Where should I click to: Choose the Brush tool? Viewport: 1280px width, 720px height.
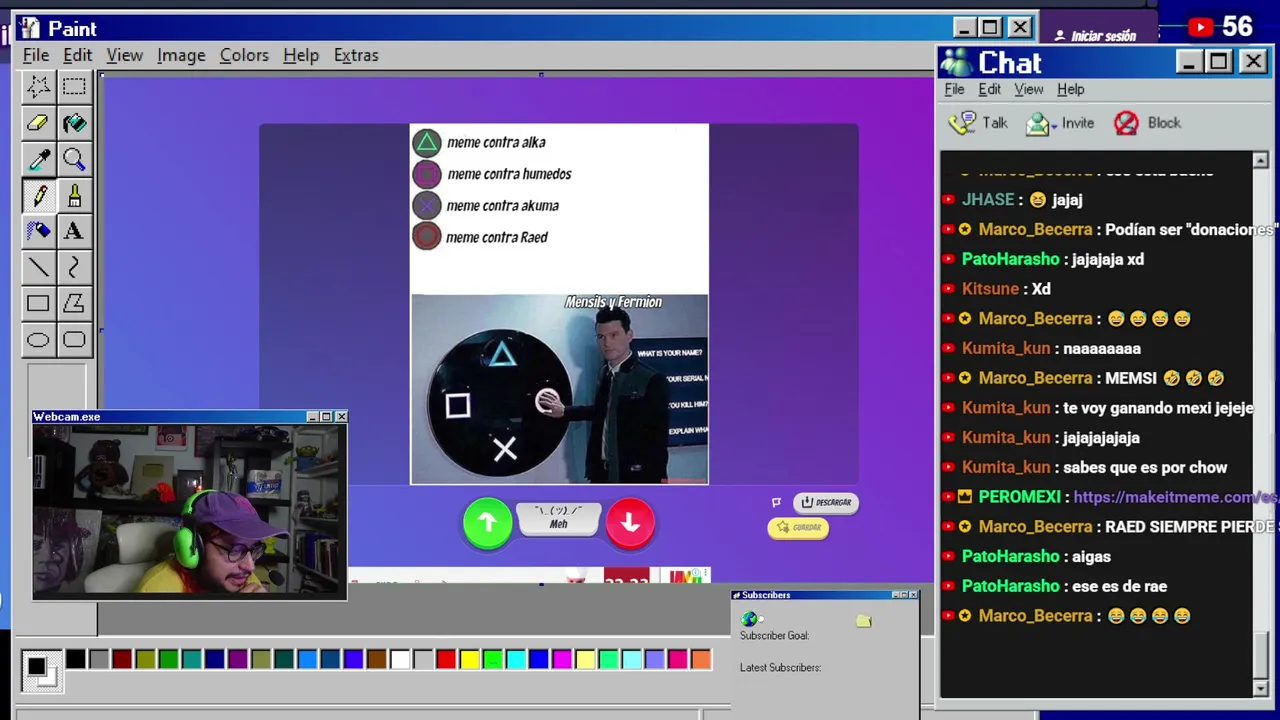[x=74, y=195]
